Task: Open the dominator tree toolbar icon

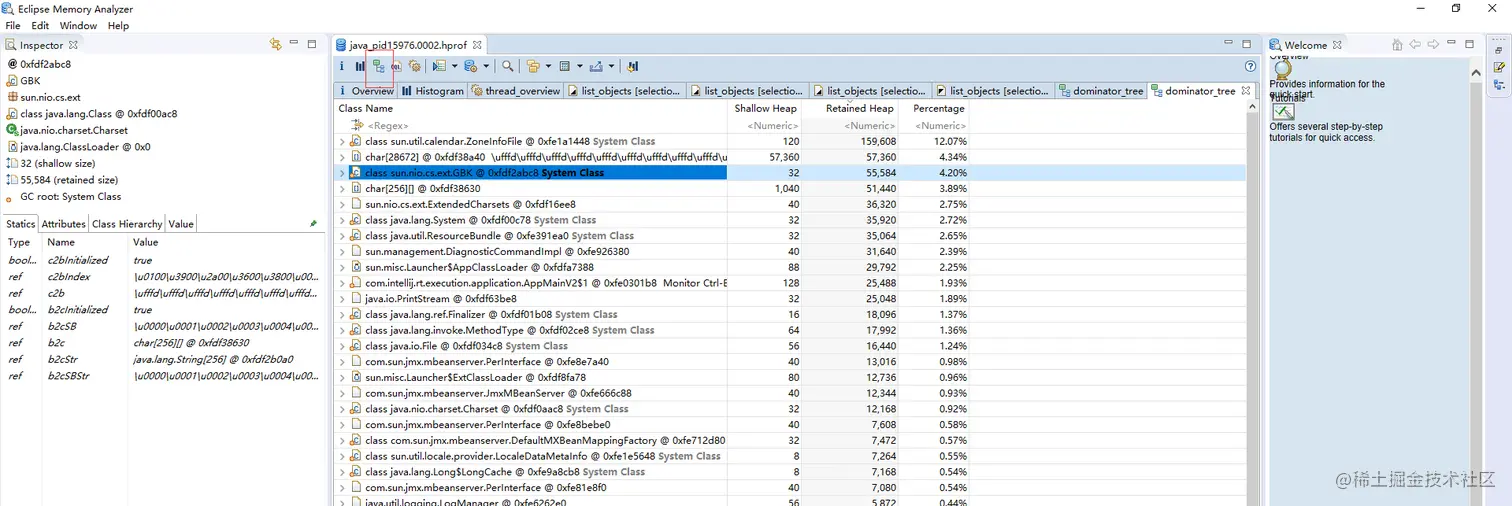Action: 378,67
